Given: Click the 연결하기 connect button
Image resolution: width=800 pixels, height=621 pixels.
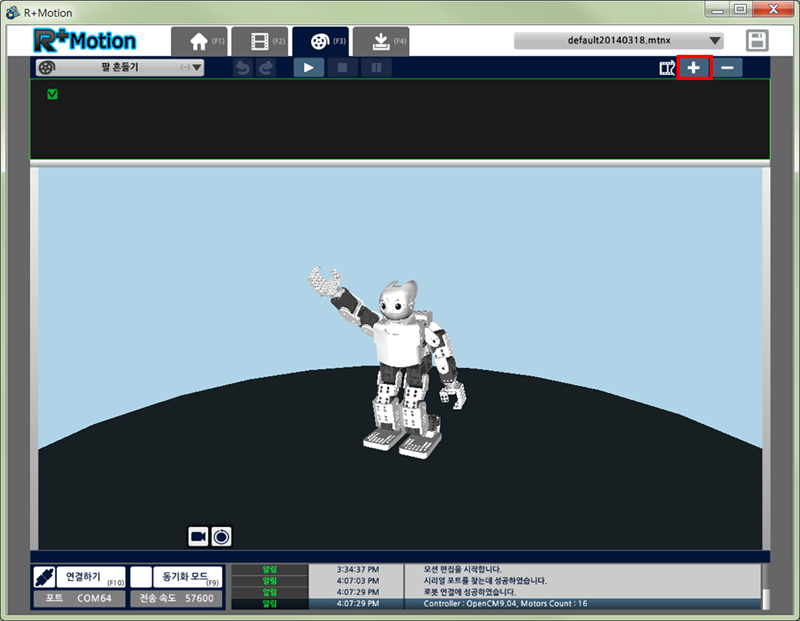Looking at the screenshot, I should pos(79,578).
